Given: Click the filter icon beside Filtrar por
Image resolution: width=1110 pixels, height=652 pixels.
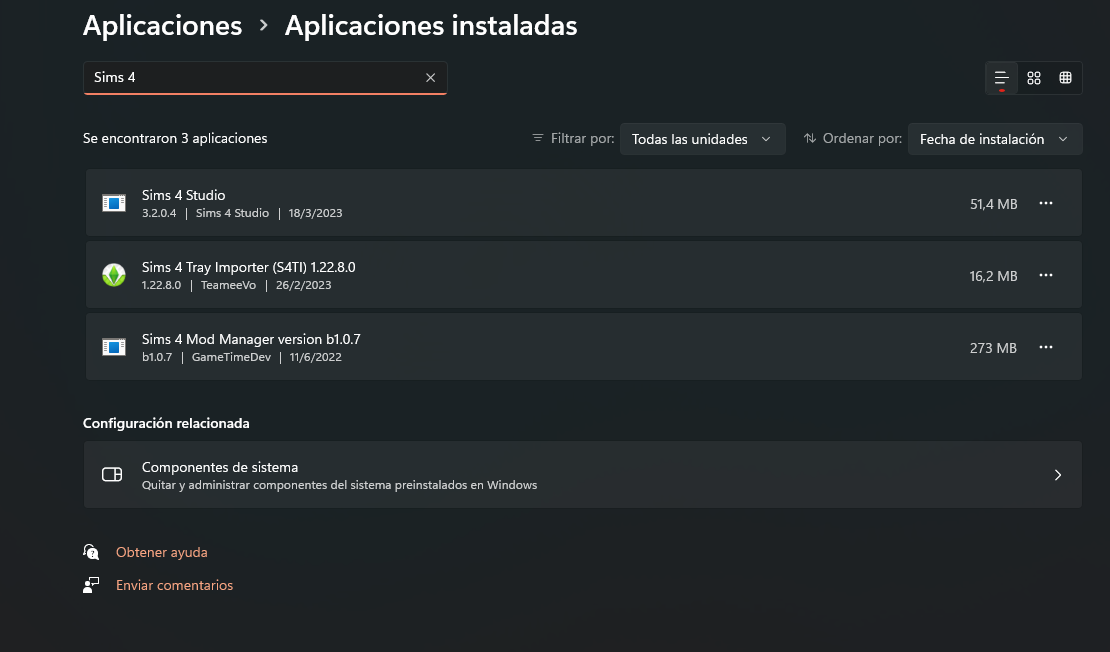Looking at the screenshot, I should (538, 138).
